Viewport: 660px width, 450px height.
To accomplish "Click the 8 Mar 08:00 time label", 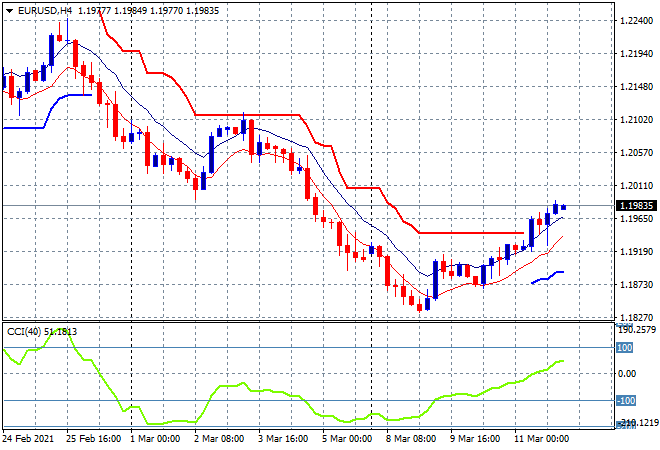I will coord(411,439).
